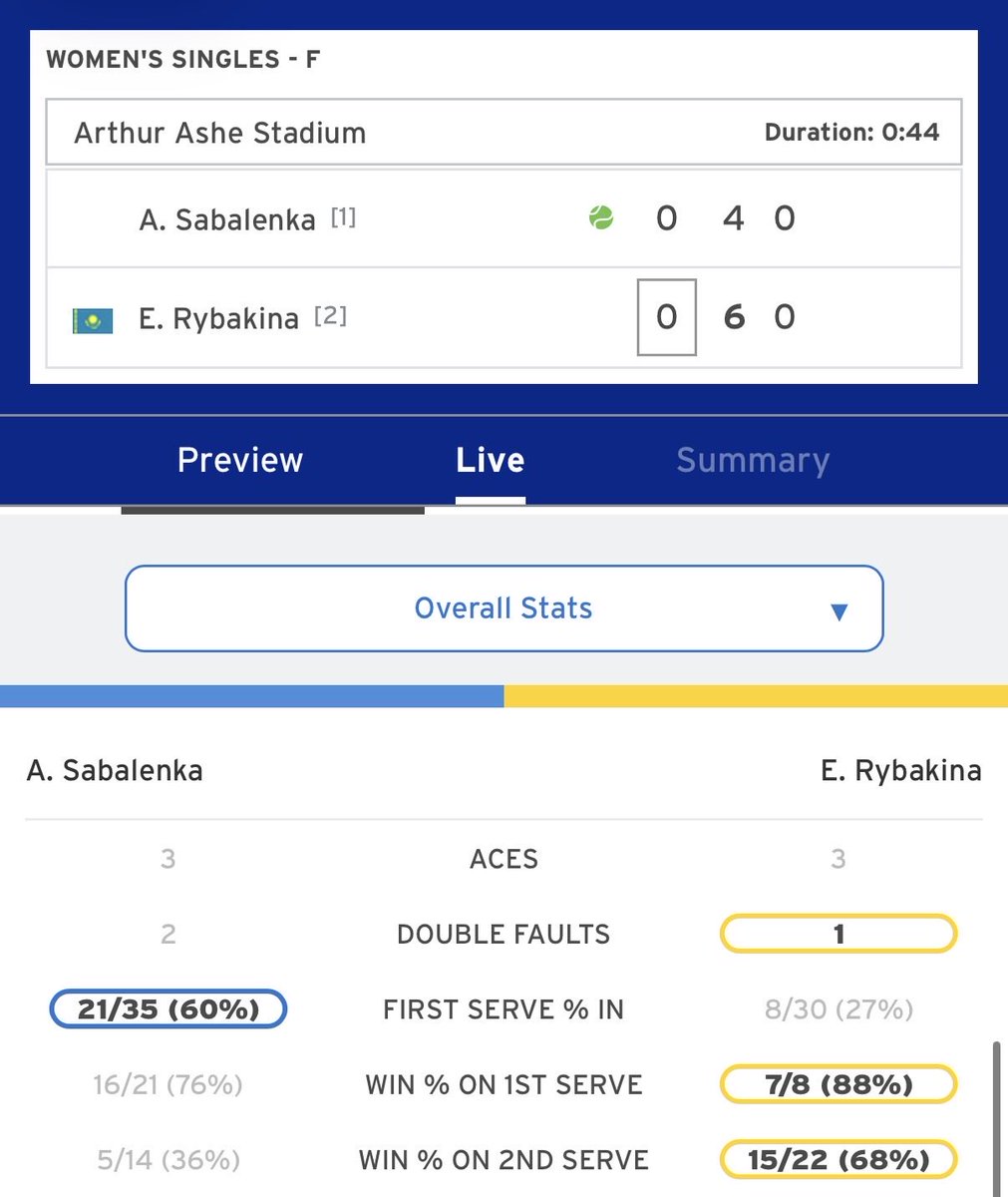
Task: Click A. Sabalenka name in scoreboard
Action: coord(227,219)
